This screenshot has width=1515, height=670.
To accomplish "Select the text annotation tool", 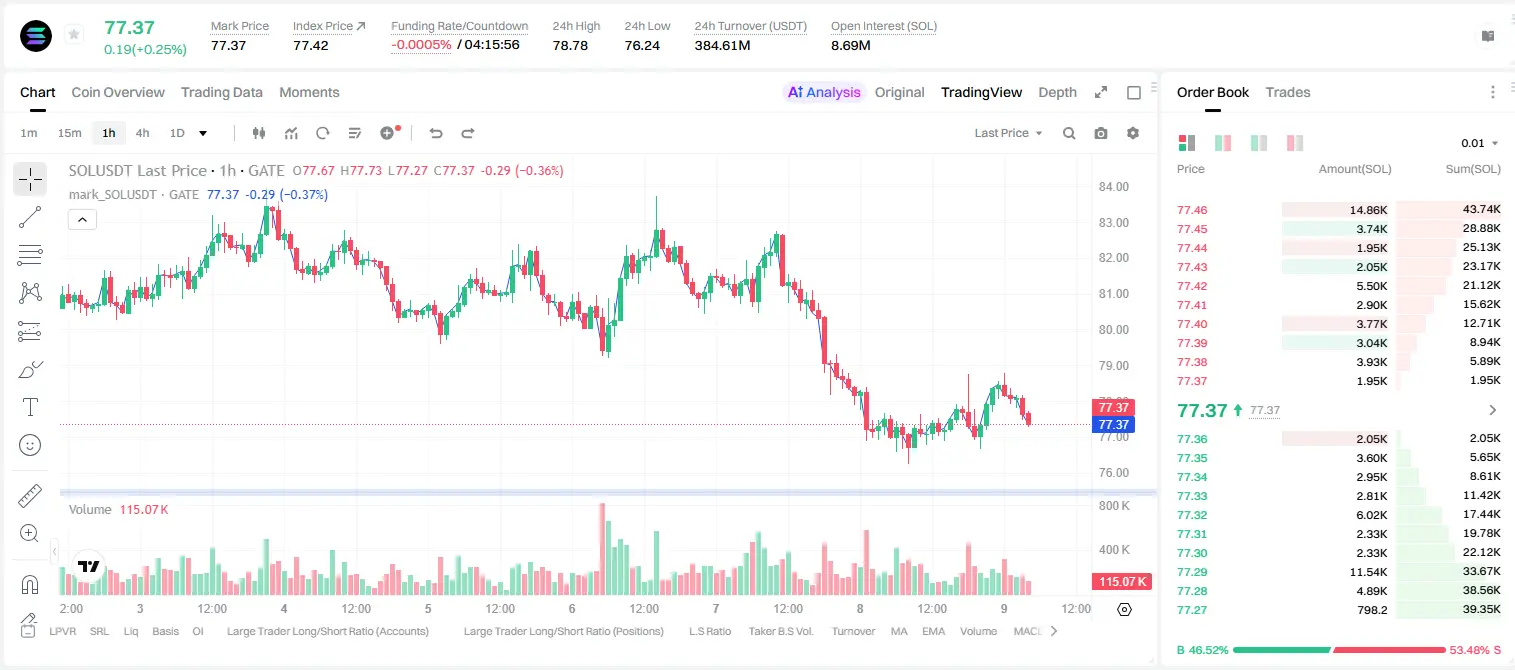I will pos(30,407).
